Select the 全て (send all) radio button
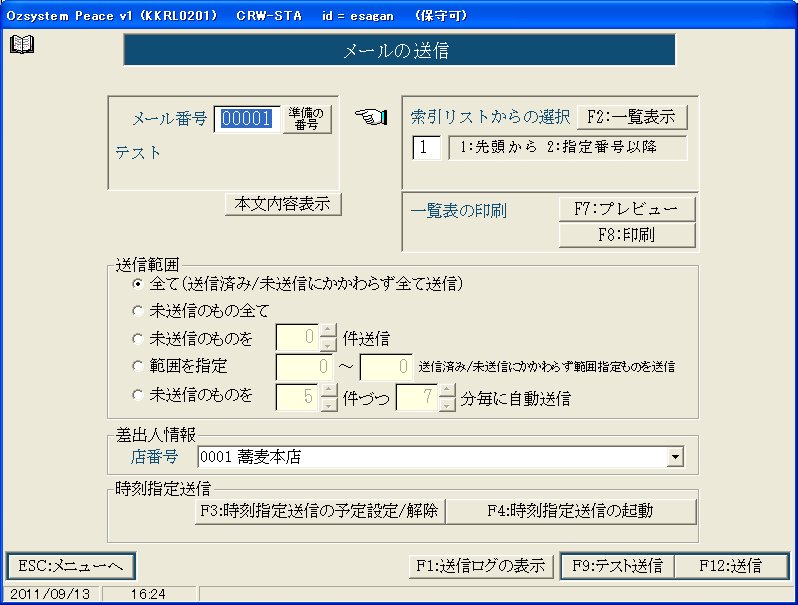This screenshot has height=605, width=798. [137, 284]
